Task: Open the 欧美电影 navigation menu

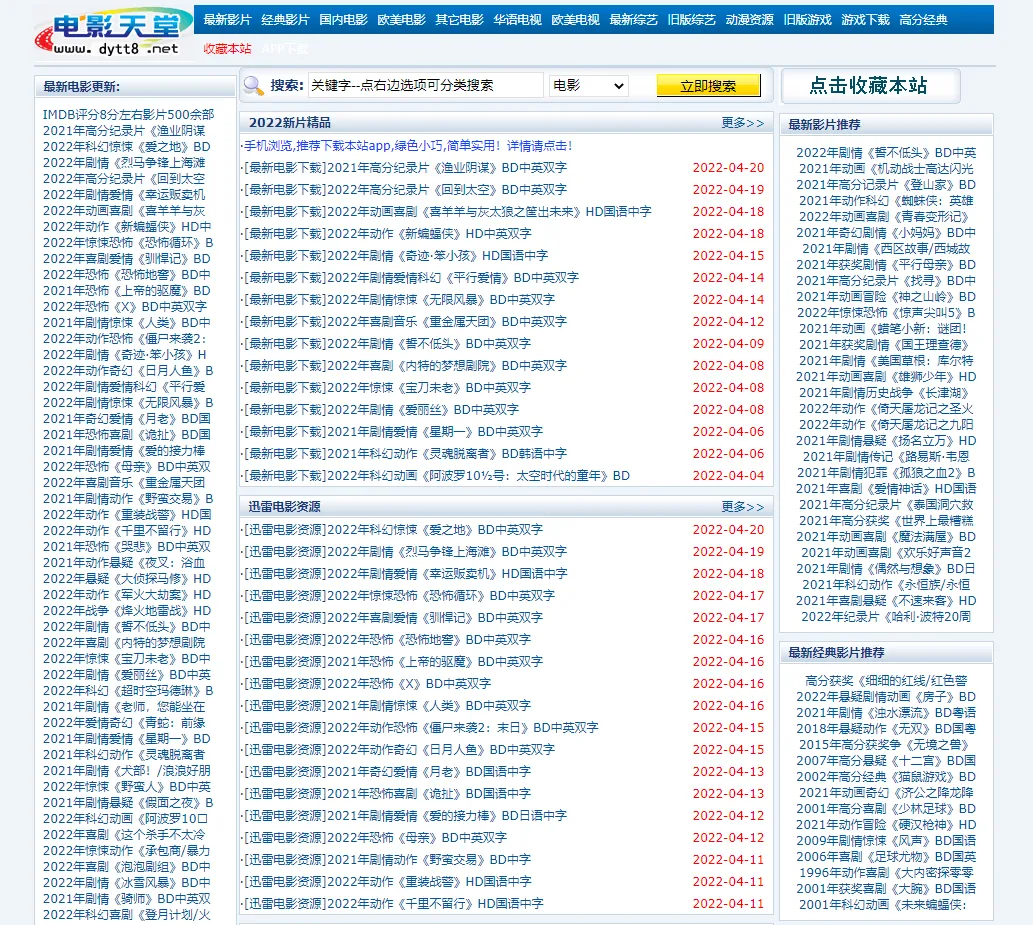Action: click(x=401, y=20)
